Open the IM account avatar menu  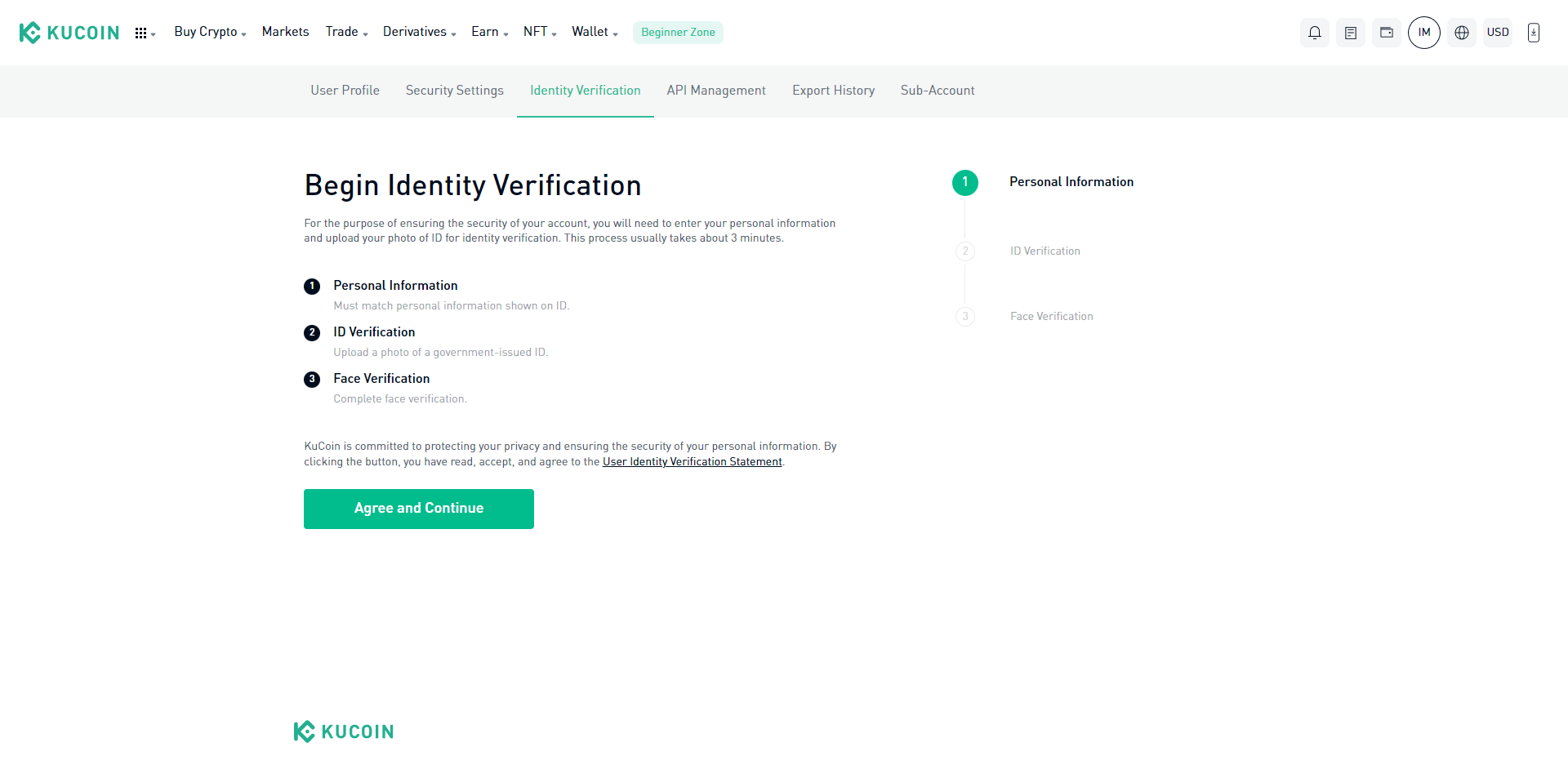(1424, 33)
